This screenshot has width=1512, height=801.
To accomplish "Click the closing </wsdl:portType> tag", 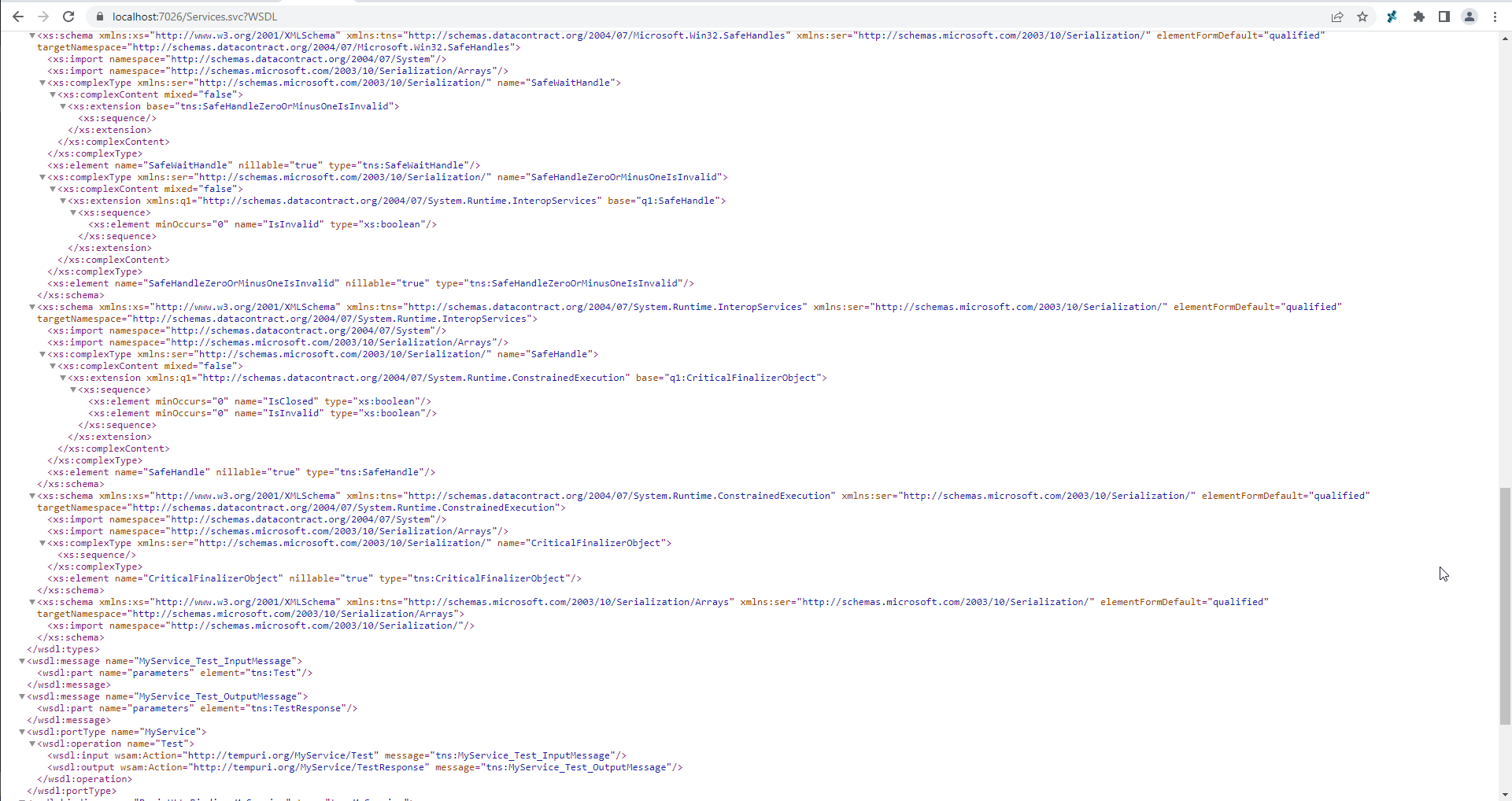I will coord(72,791).
